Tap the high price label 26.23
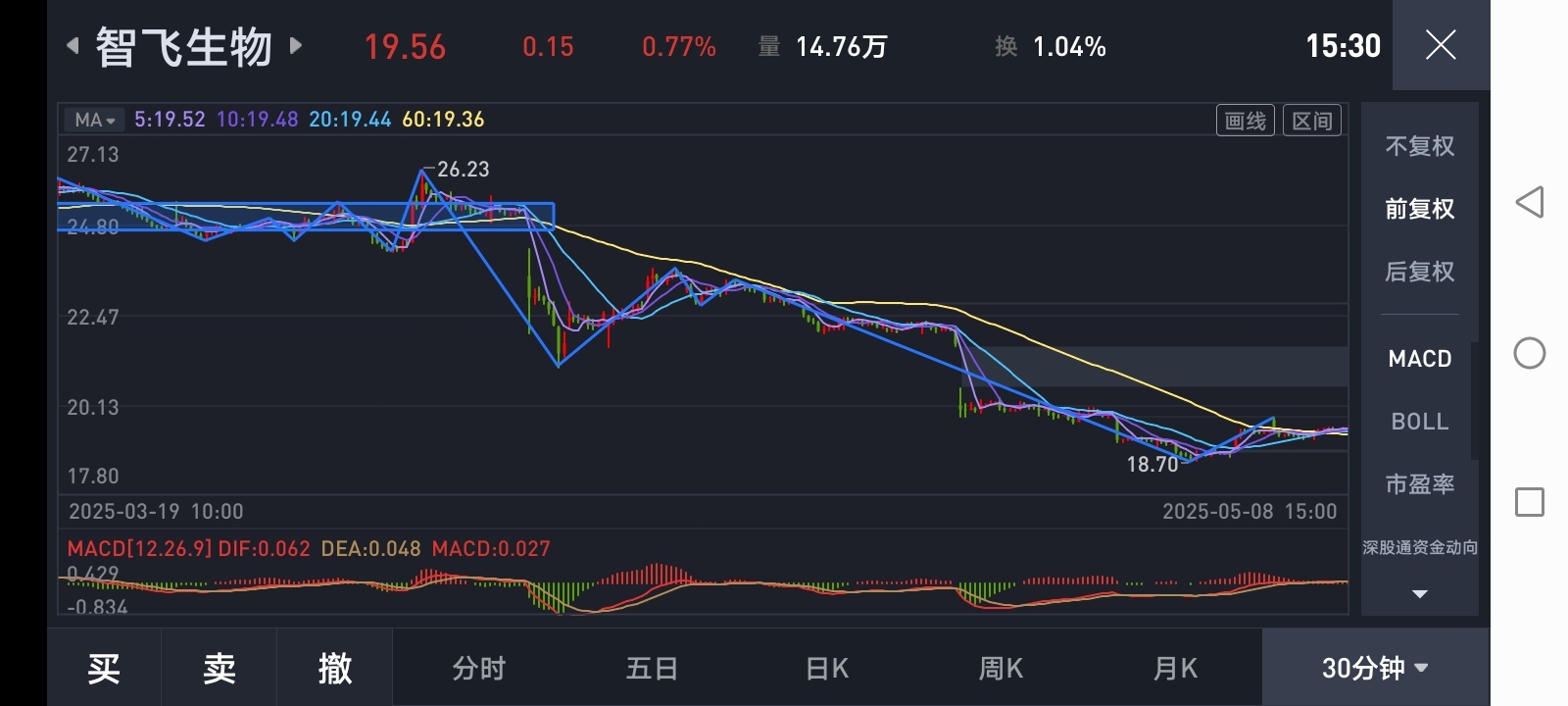The image size is (1568, 706). (x=463, y=170)
